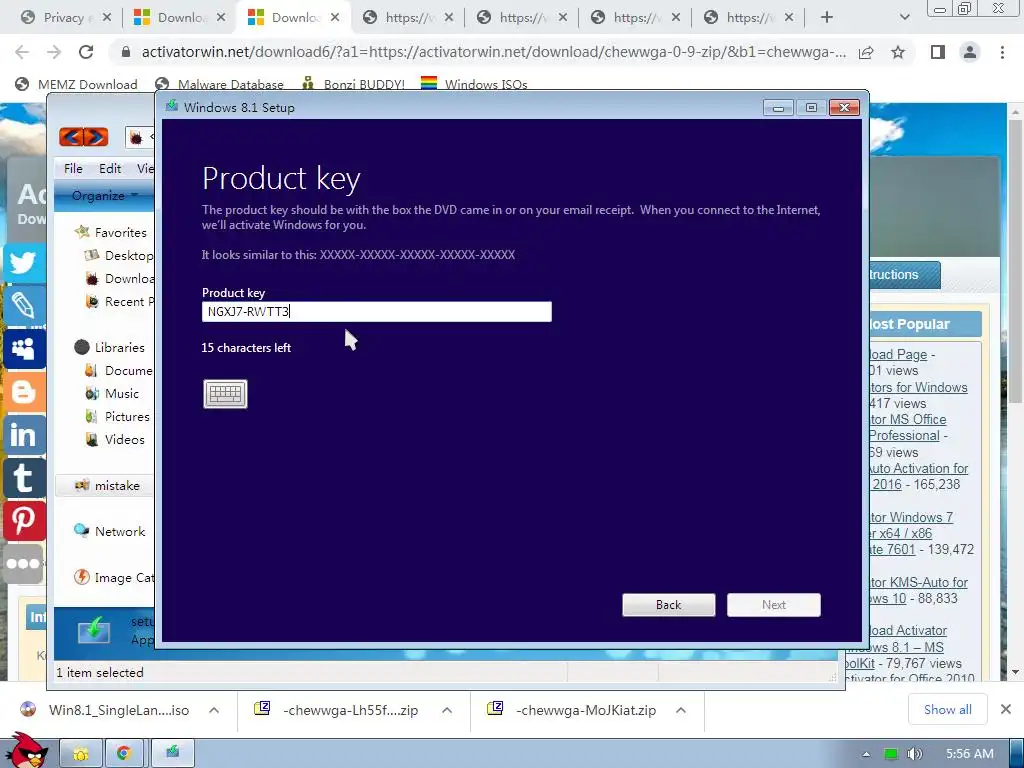Expand Win8.1 iso download options chevron

click(214, 711)
